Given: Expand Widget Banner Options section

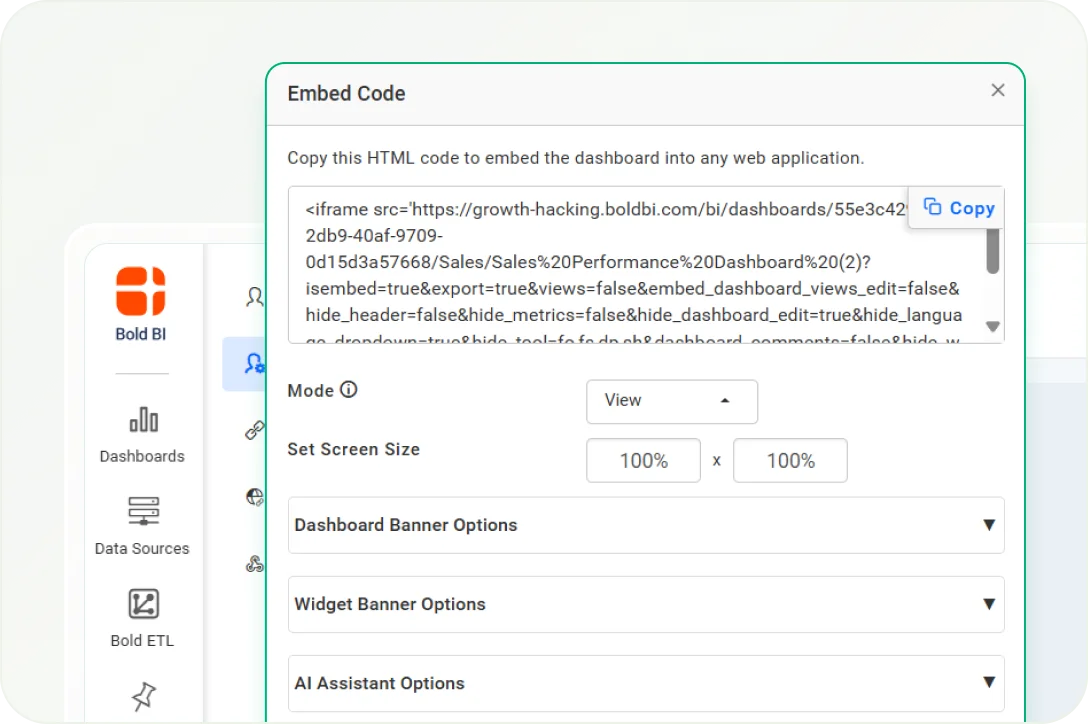Looking at the screenshot, I should (x=646, y=604).
